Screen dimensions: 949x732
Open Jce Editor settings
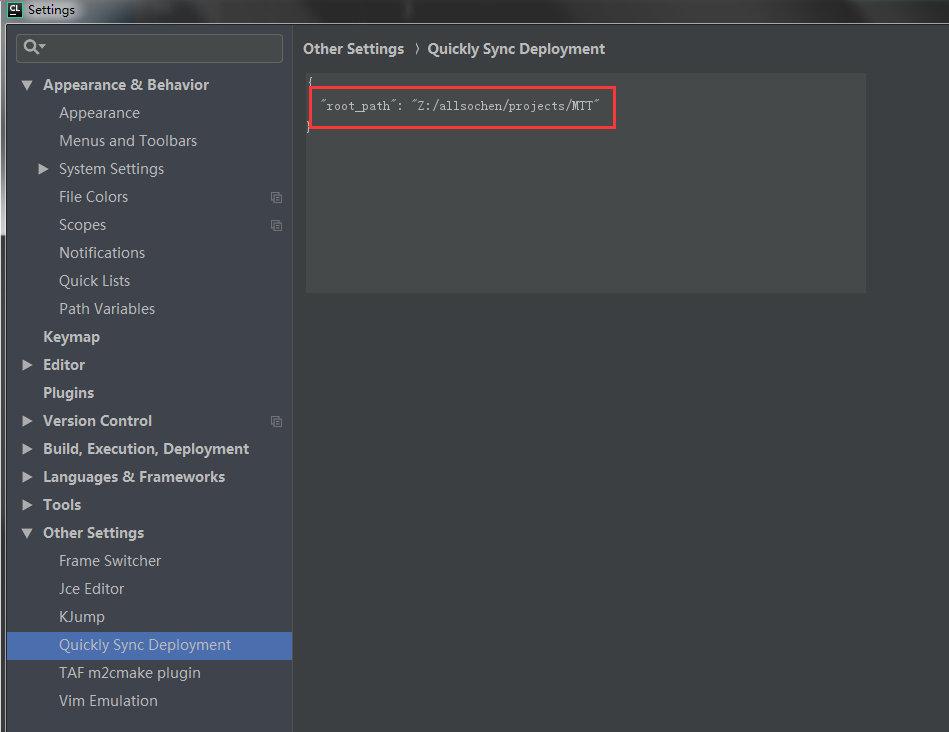pyautogui.click(x=91, y=589)
